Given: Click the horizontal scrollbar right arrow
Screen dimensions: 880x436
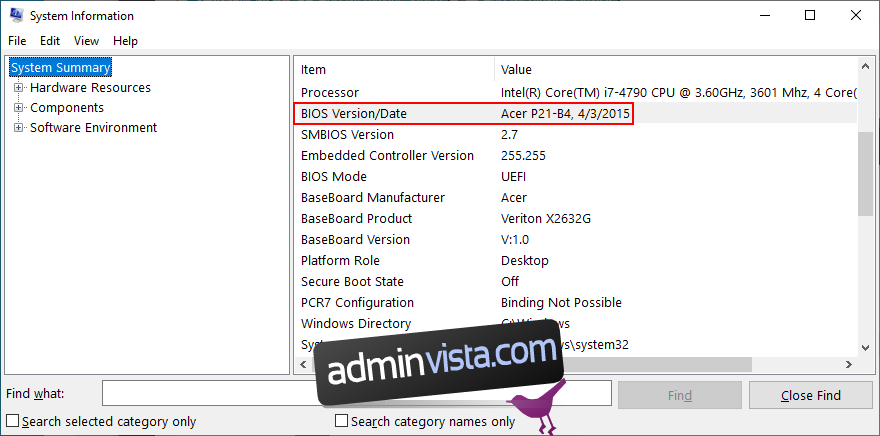Looking at the screenshot, I should 849,365.
